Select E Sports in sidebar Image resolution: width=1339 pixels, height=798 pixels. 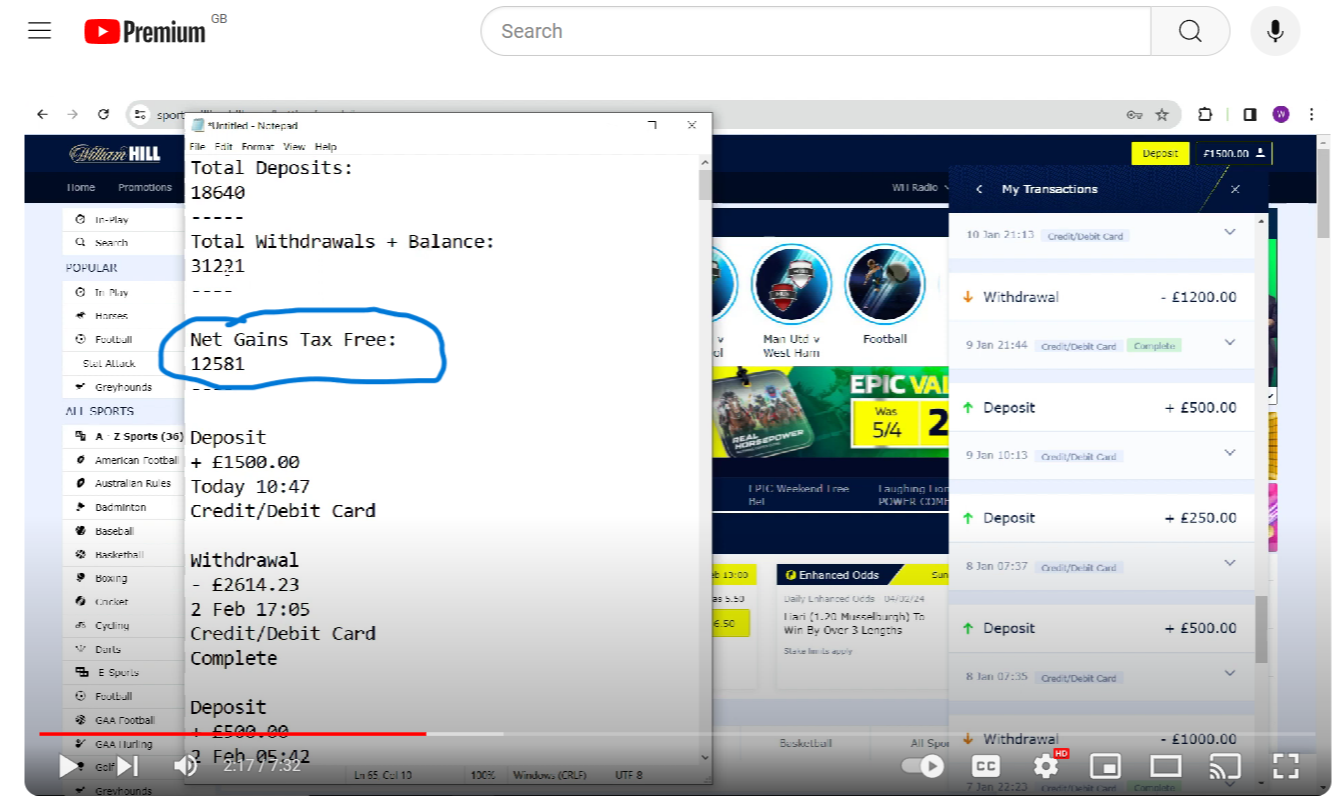116,673
